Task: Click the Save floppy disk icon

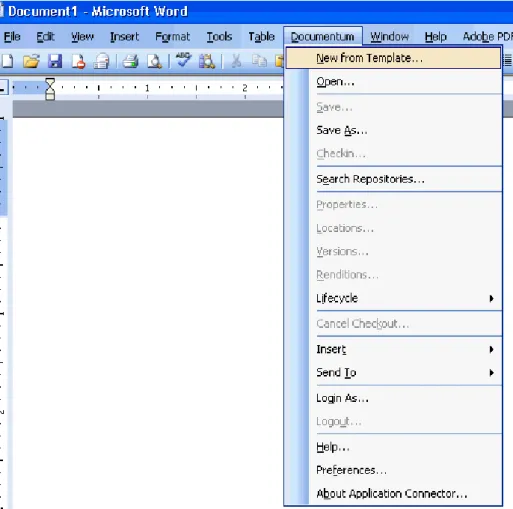Action: 55,61
